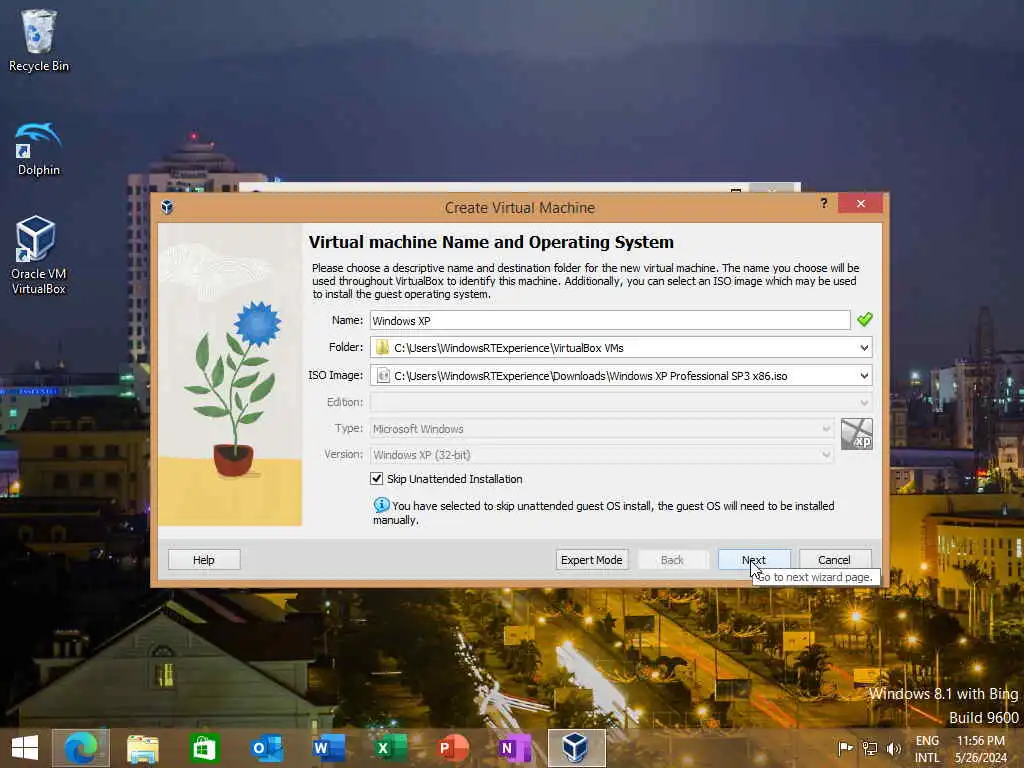
Task: Click the Version dropdown showing Windows XP (32-bit)
Action: tap(601, 455)
